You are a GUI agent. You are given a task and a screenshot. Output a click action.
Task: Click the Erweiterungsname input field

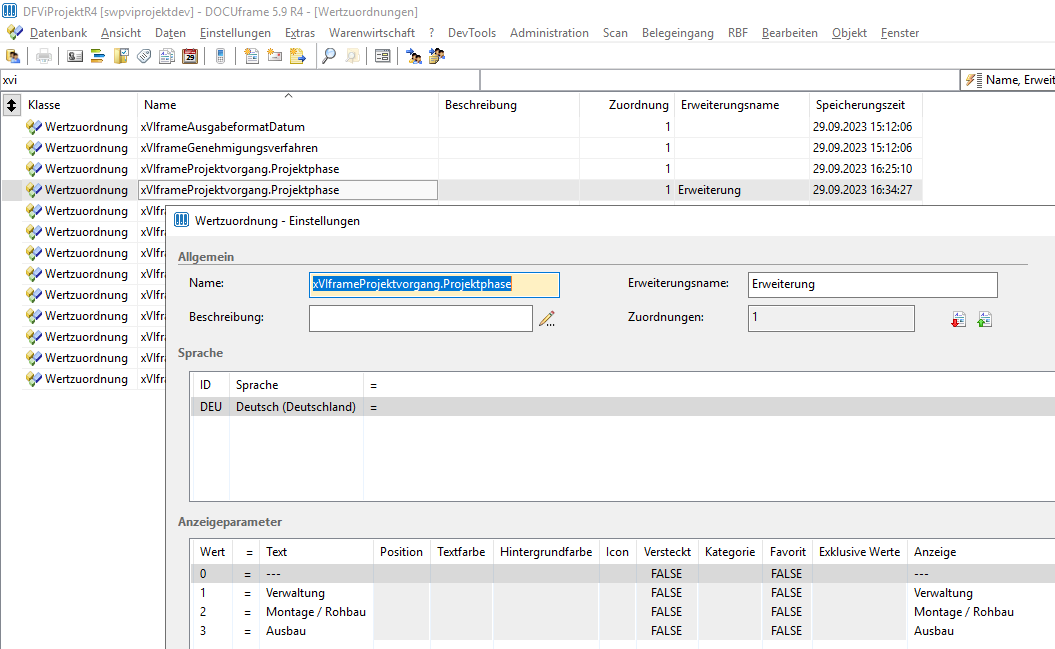coord(873,284)
